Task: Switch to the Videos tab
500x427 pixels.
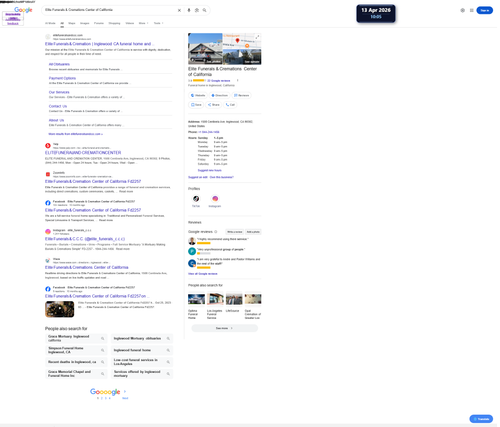Action: tap(130, 23)
